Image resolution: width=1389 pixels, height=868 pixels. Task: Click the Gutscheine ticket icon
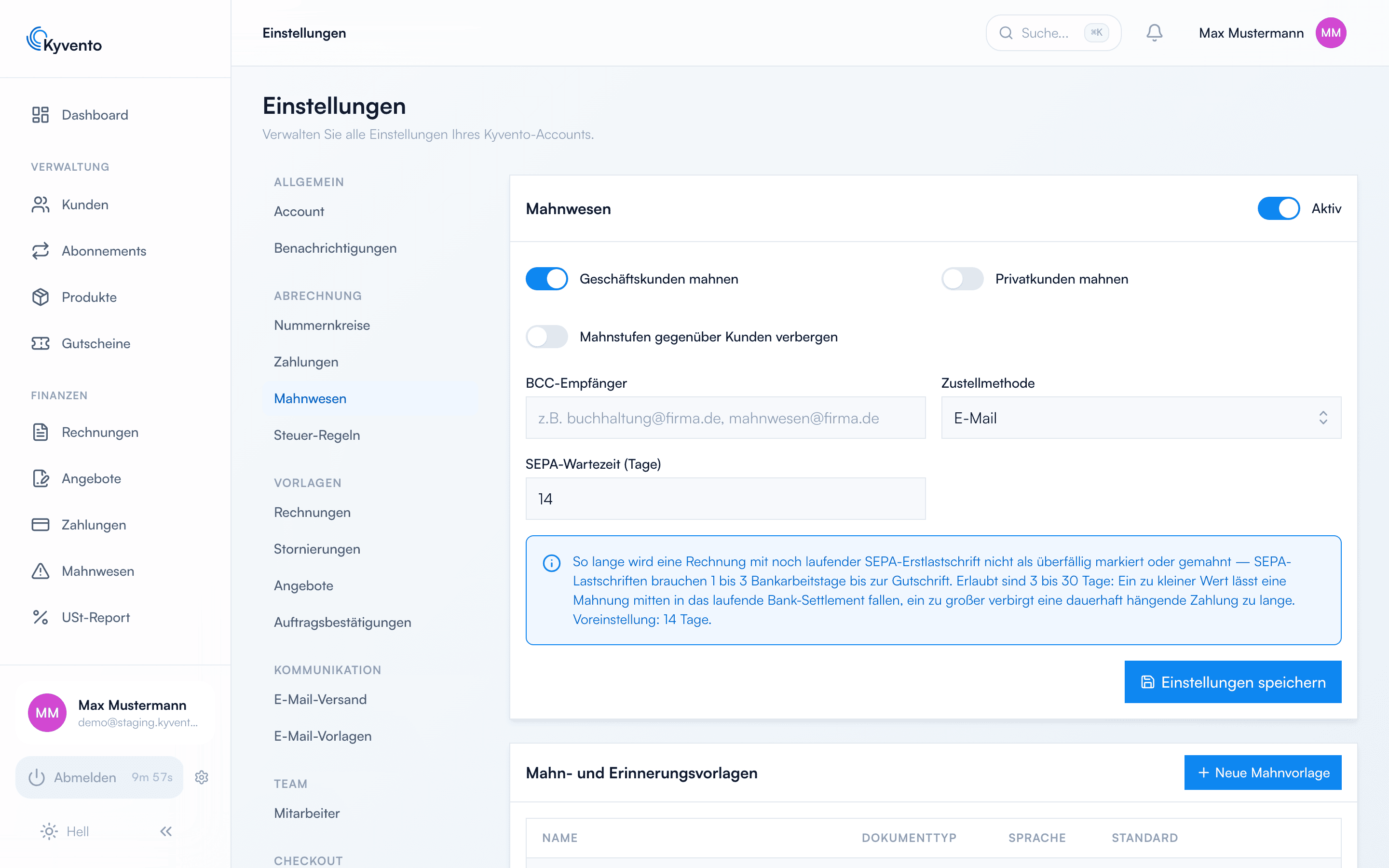click(40, 343)
